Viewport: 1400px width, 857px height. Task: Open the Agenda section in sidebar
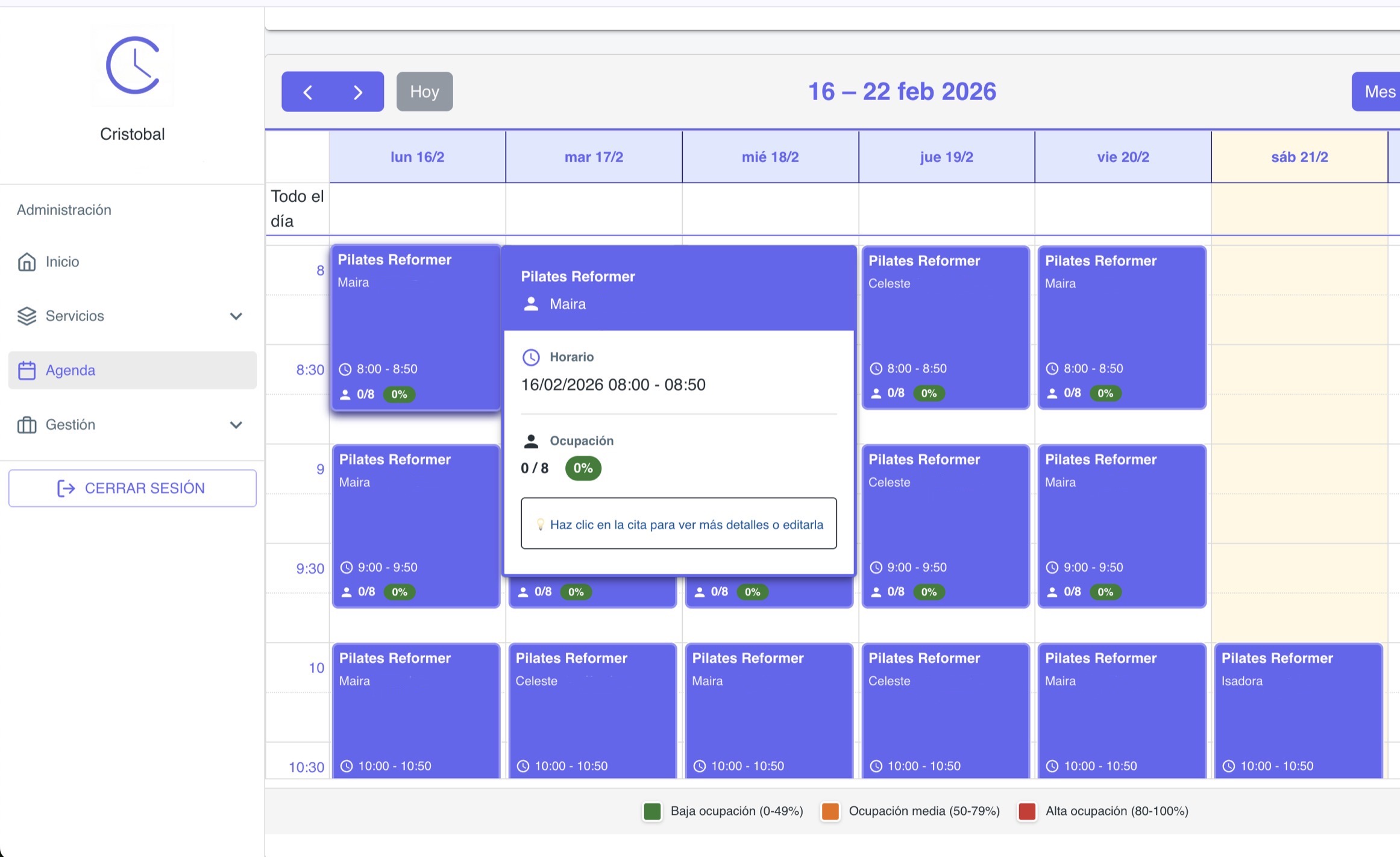[71, 370]
